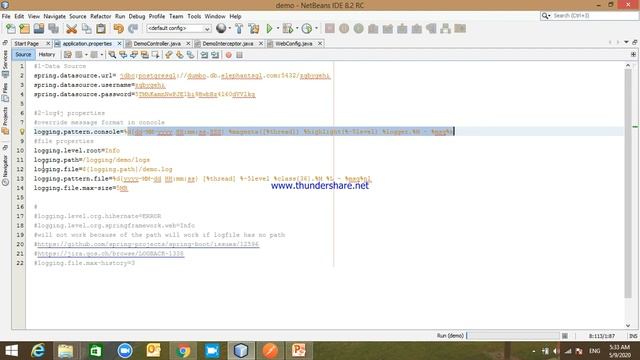
Task: Click the Debug Project toolbar icon
Action: pos(288,28)
